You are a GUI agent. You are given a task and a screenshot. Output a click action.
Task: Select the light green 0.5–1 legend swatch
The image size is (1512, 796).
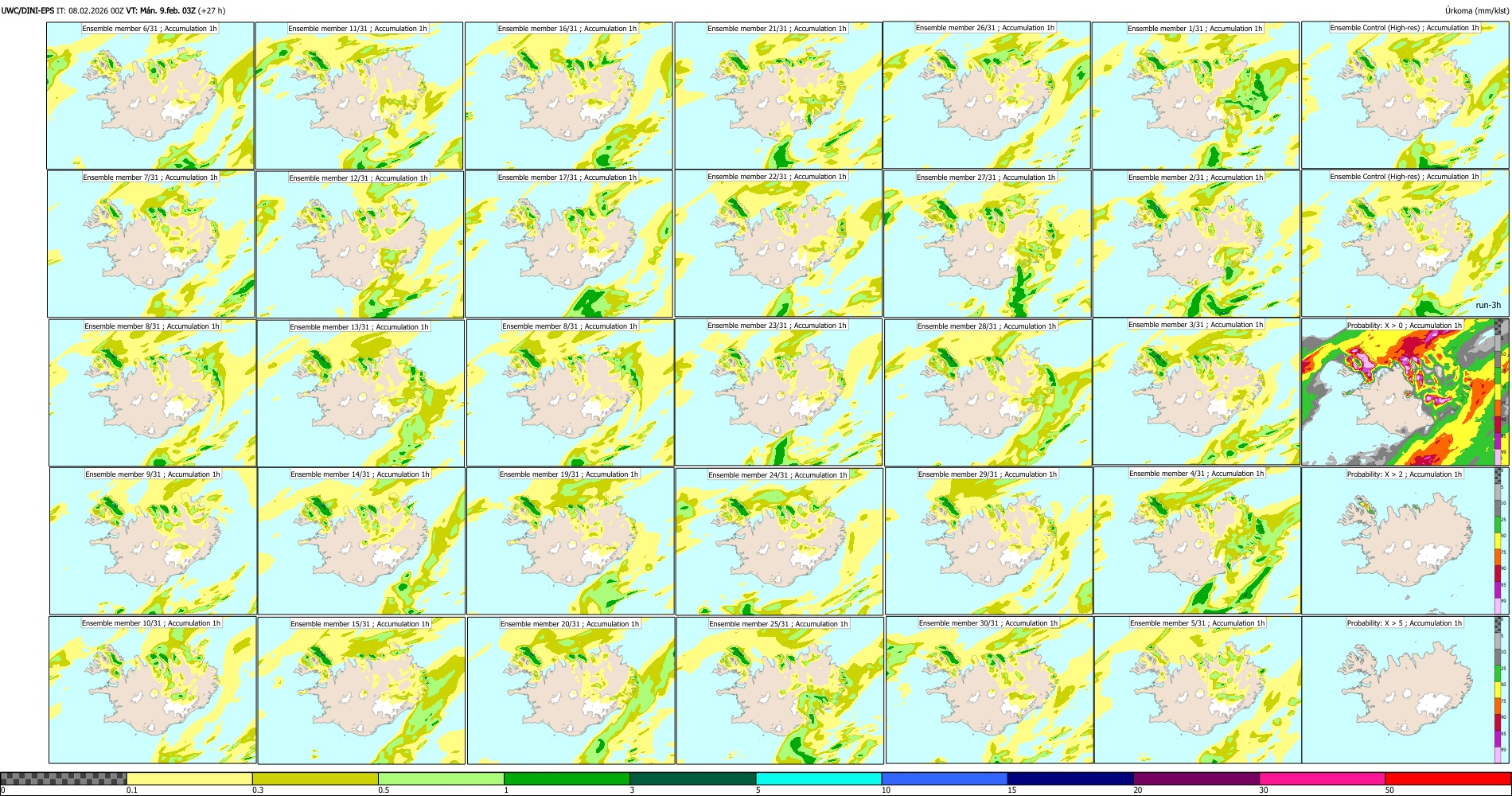coord(441,778)
